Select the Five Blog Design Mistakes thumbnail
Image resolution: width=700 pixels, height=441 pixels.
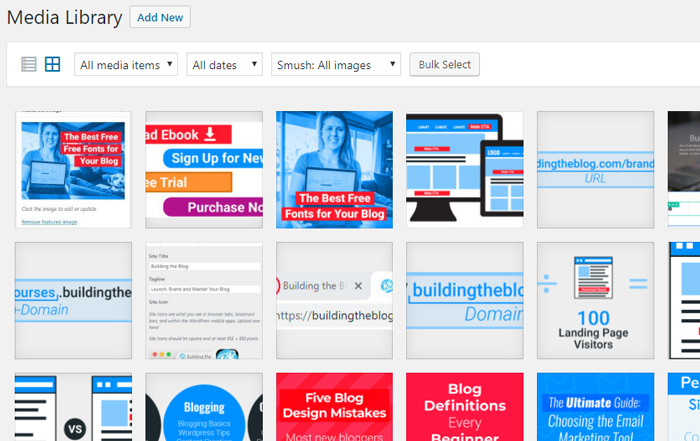point(334,407)
